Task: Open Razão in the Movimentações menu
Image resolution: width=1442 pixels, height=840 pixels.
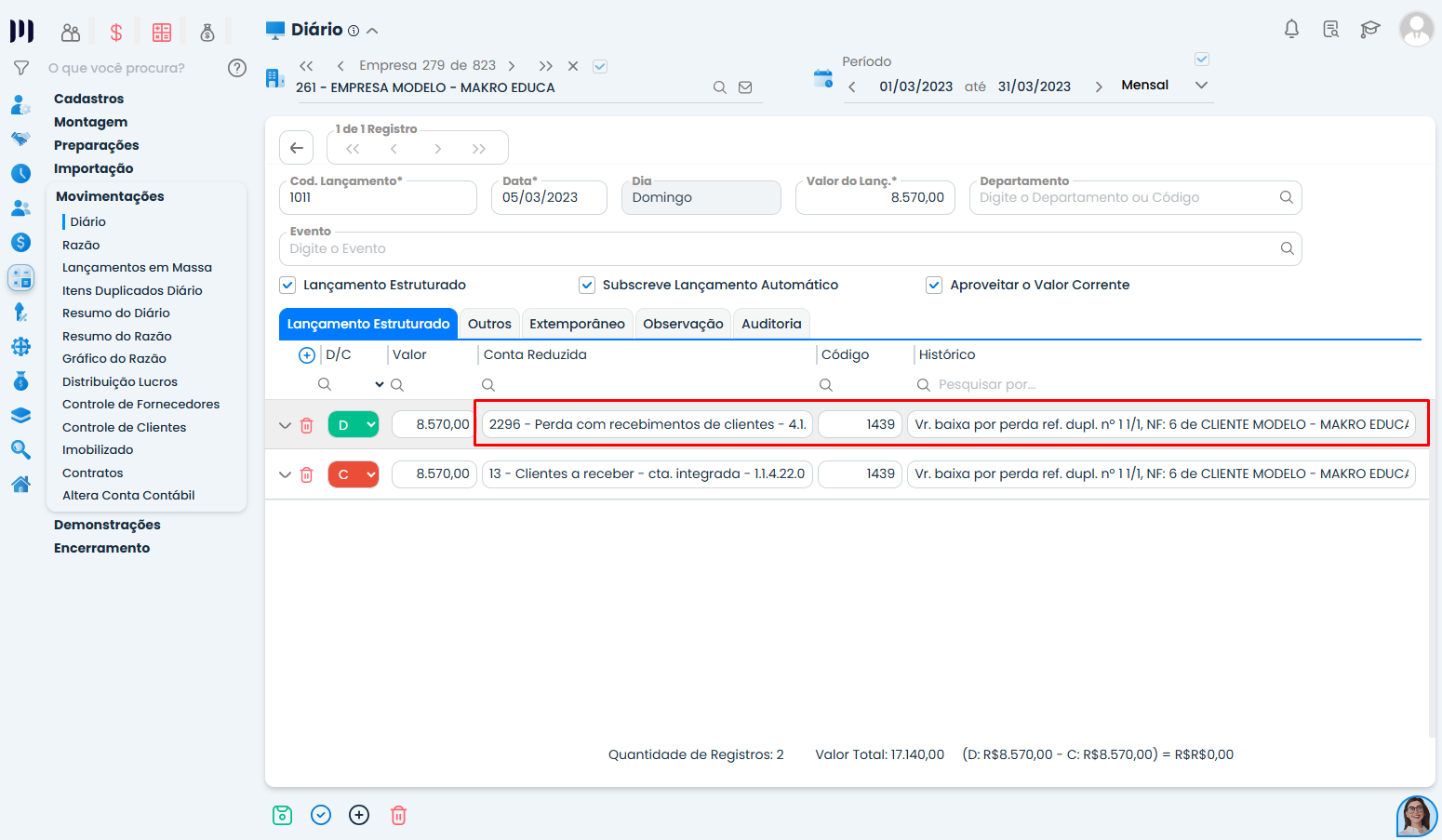Action: click(x=81, y=245)
